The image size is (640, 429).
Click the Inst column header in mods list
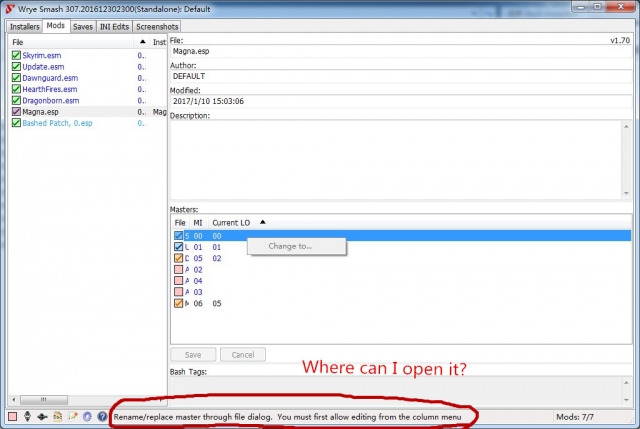pos(159,42)
